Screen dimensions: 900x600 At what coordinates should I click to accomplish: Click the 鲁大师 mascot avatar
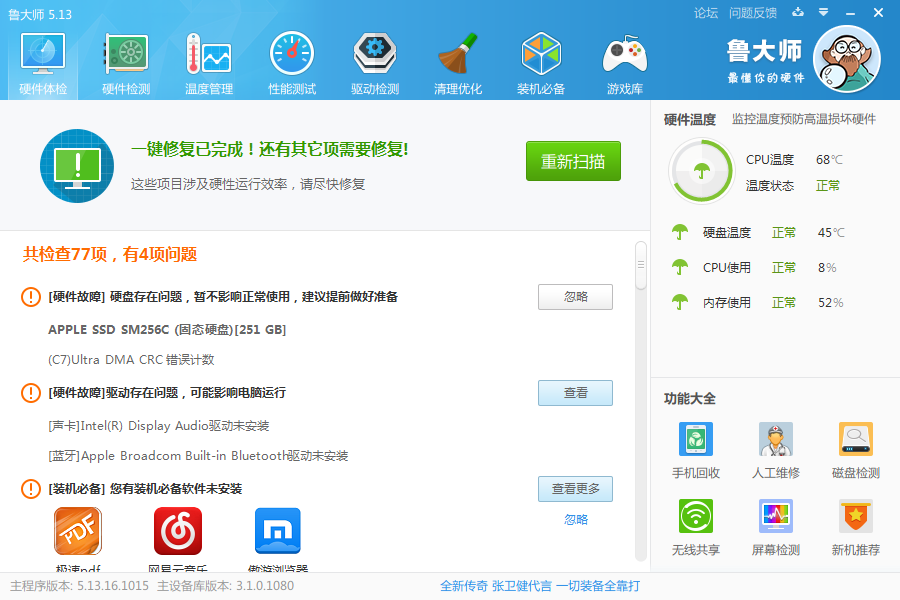(847, 59)
